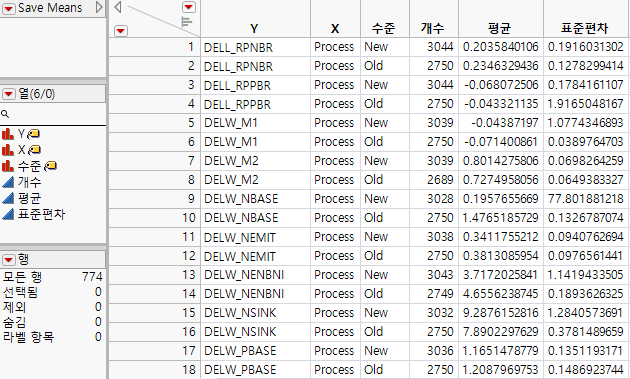The width and height of the screenshot is (630, 379).
Task: Open the table columns red triangle menu
Action: [189, 7]
